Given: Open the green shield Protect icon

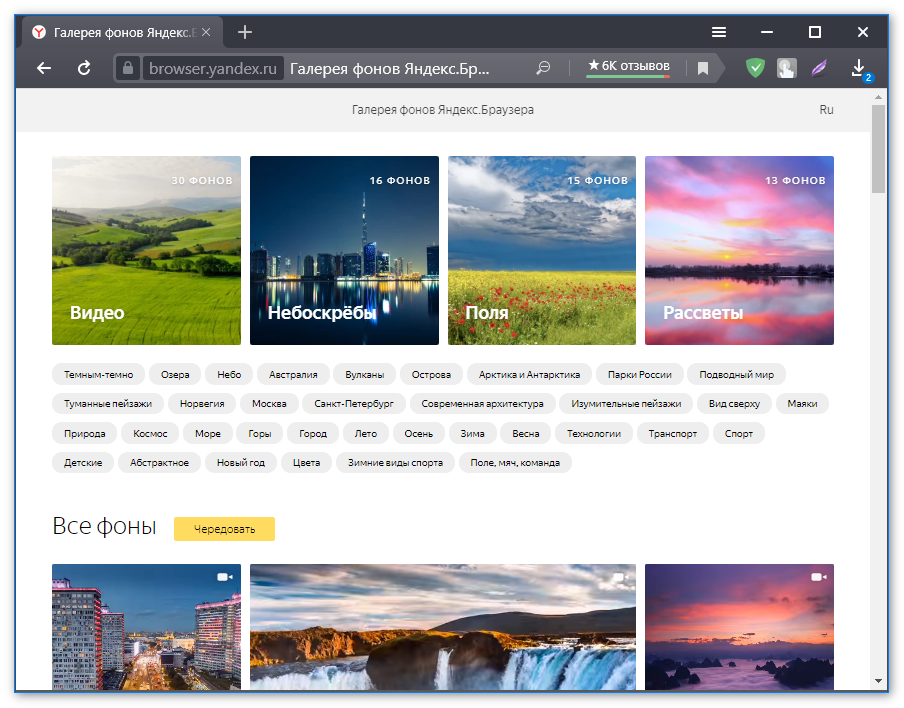Looking at the screenshot, I should click(x=755, y=68).
